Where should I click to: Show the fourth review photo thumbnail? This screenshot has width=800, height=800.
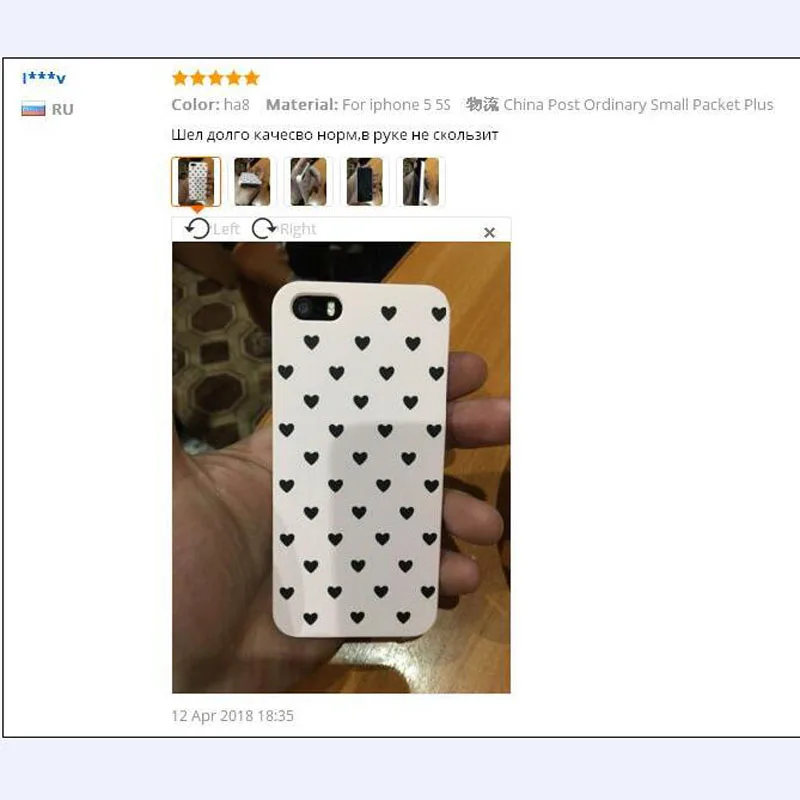point(364,182)
